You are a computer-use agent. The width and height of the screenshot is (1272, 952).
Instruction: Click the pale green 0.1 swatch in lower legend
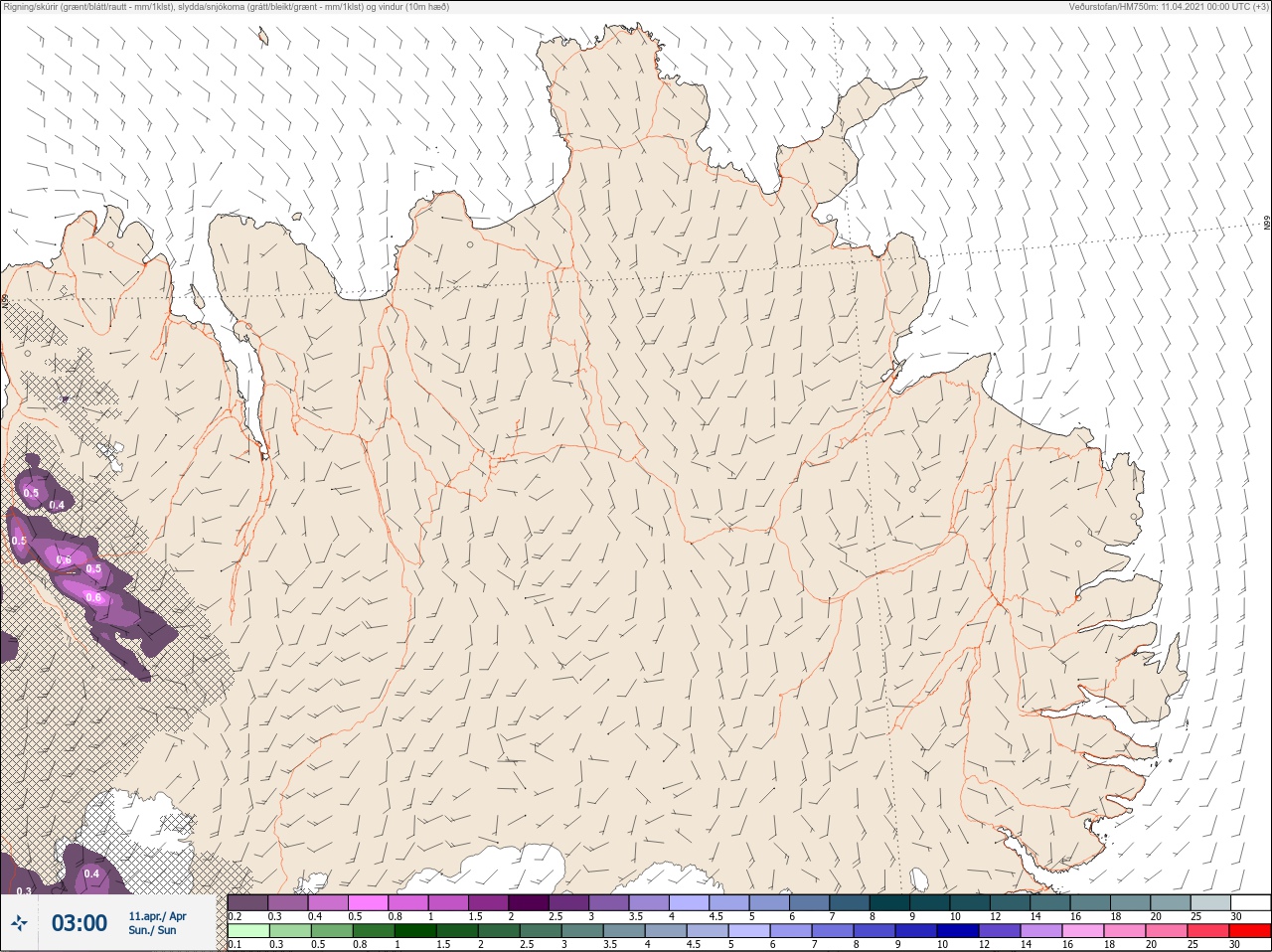[x=247, y=931]
